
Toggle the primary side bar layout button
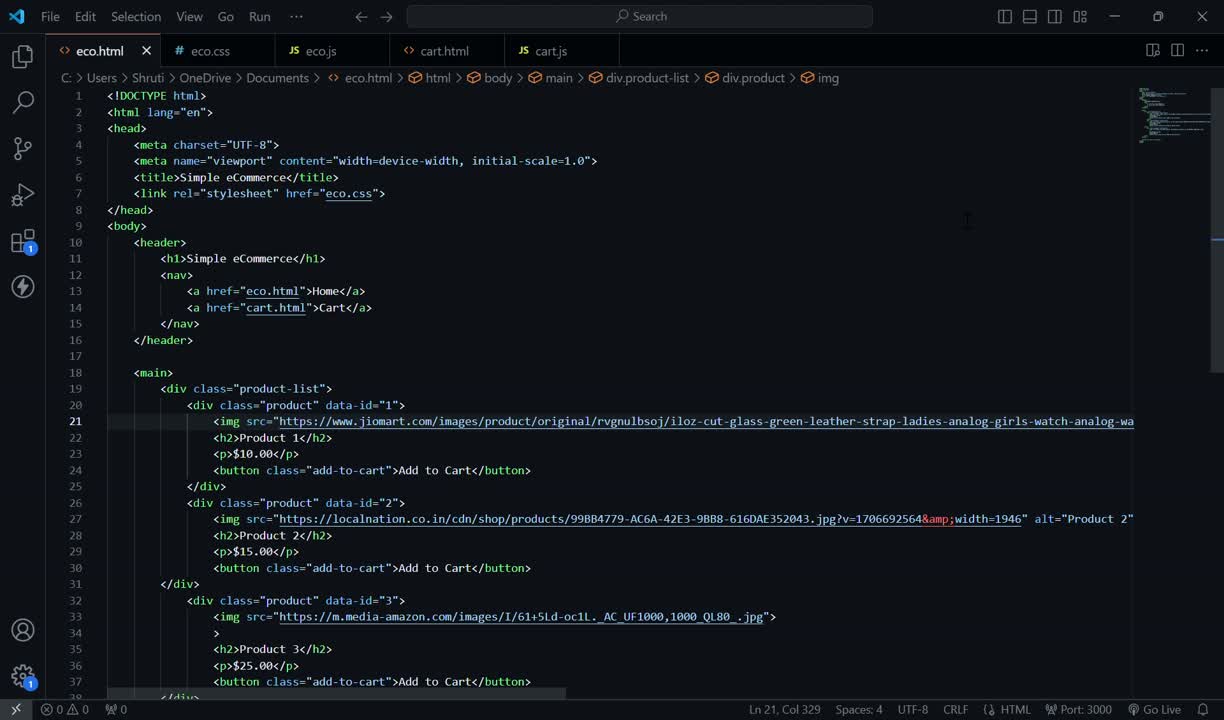(1005, 17)
